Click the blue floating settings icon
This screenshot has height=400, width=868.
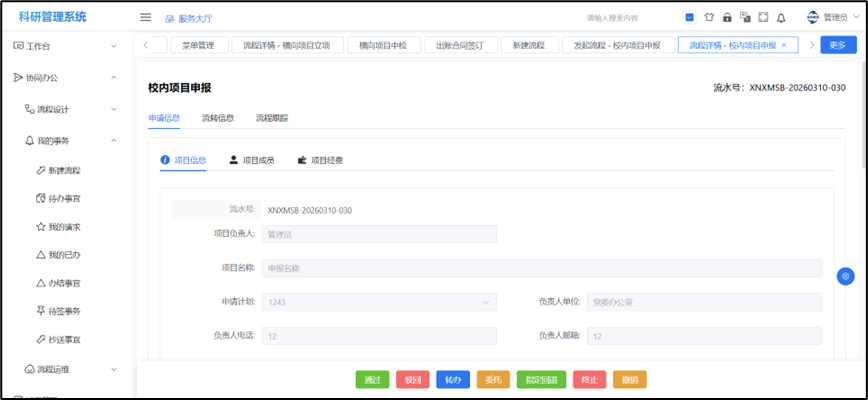pos(845,275)
